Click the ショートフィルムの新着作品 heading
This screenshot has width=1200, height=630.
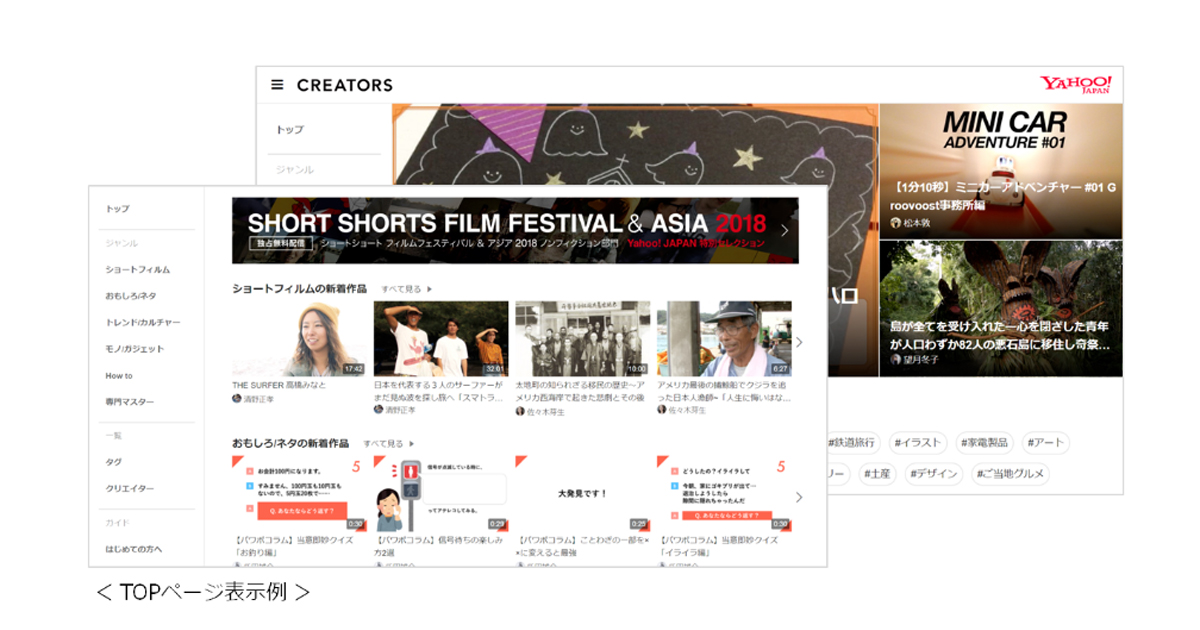click(x=300, y=289)
